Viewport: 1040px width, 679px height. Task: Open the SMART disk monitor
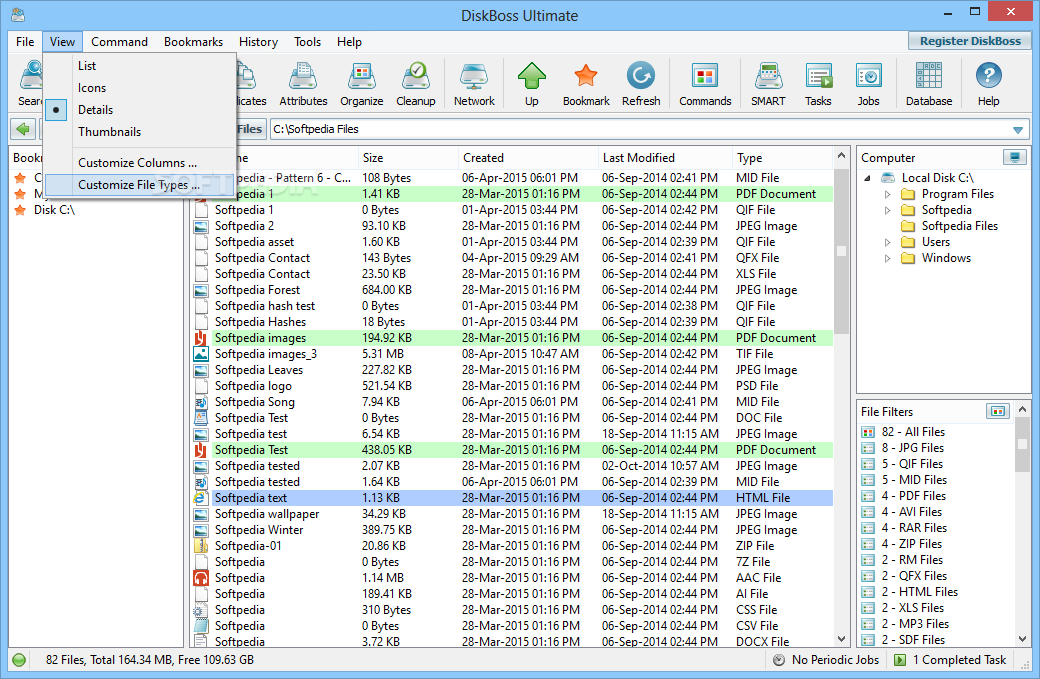tap(768, 84)
